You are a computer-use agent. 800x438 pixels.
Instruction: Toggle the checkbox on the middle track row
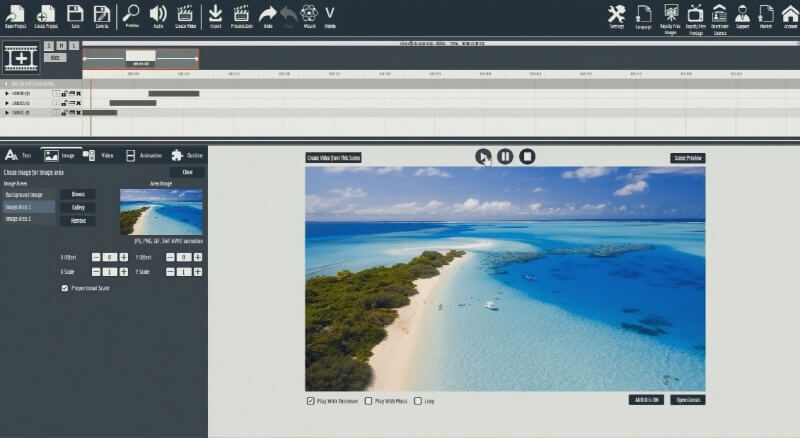tap(56, 103)
